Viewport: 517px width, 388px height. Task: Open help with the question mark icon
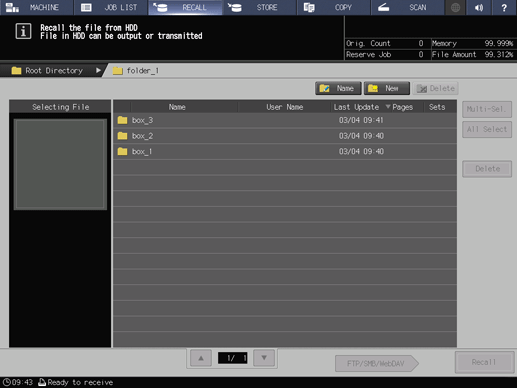coord(504,7)
